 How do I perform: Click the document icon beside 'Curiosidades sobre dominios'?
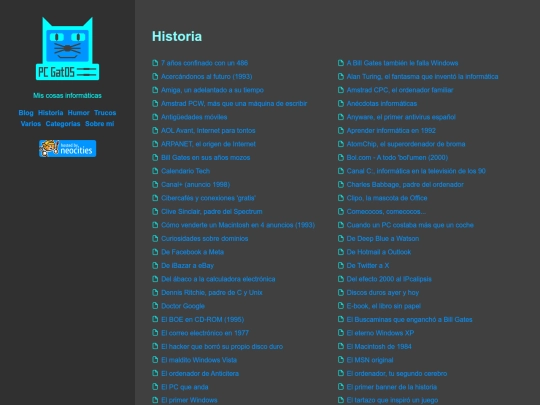(155, 238)
